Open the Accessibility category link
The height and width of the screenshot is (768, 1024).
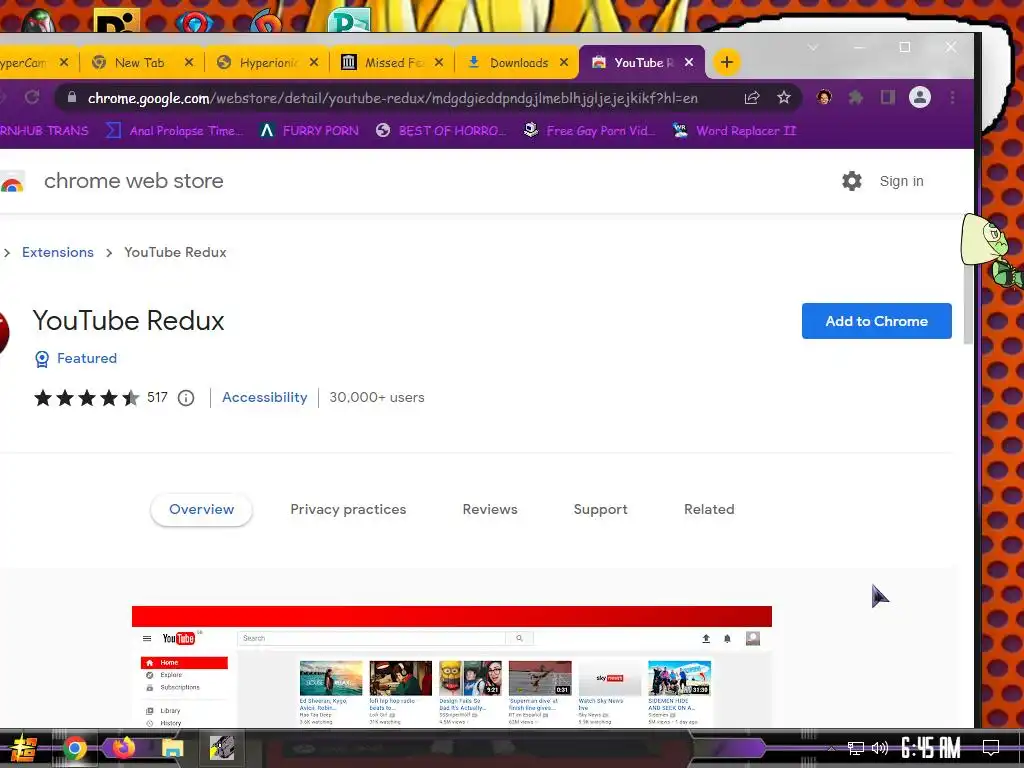point(264,397)
